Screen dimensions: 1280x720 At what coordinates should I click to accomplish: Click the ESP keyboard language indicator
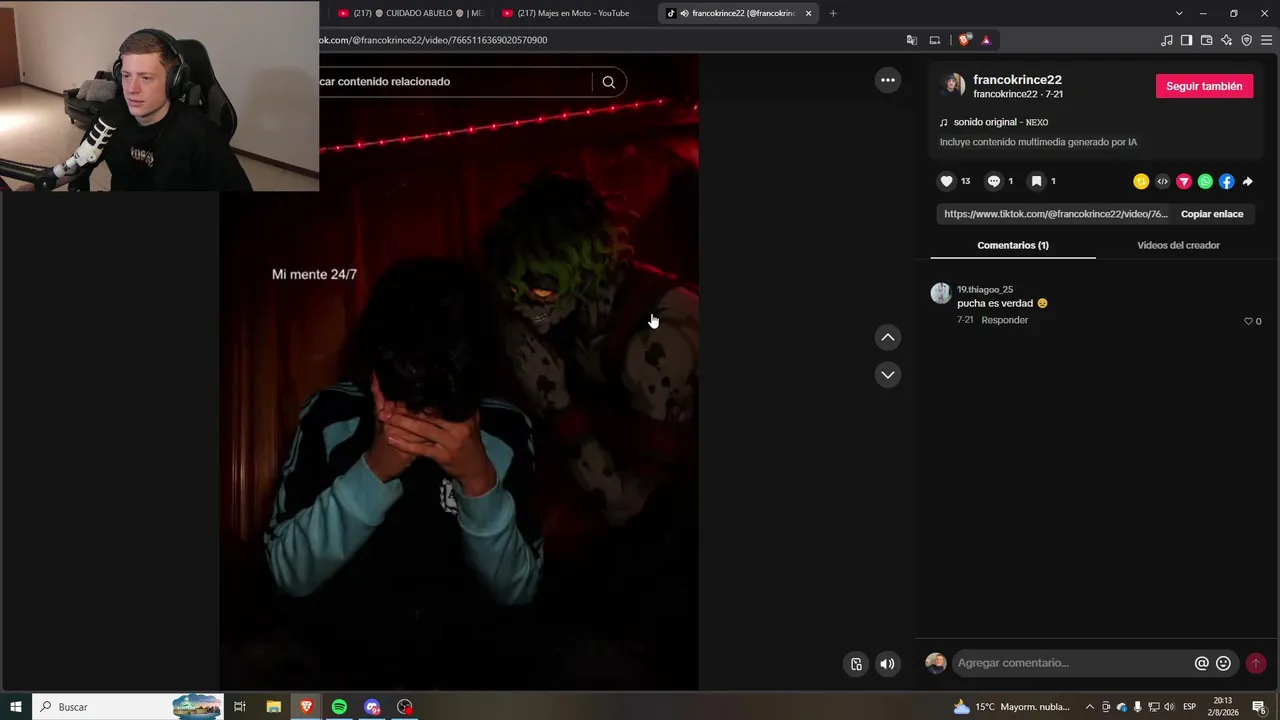click(x=1190, y=707)
